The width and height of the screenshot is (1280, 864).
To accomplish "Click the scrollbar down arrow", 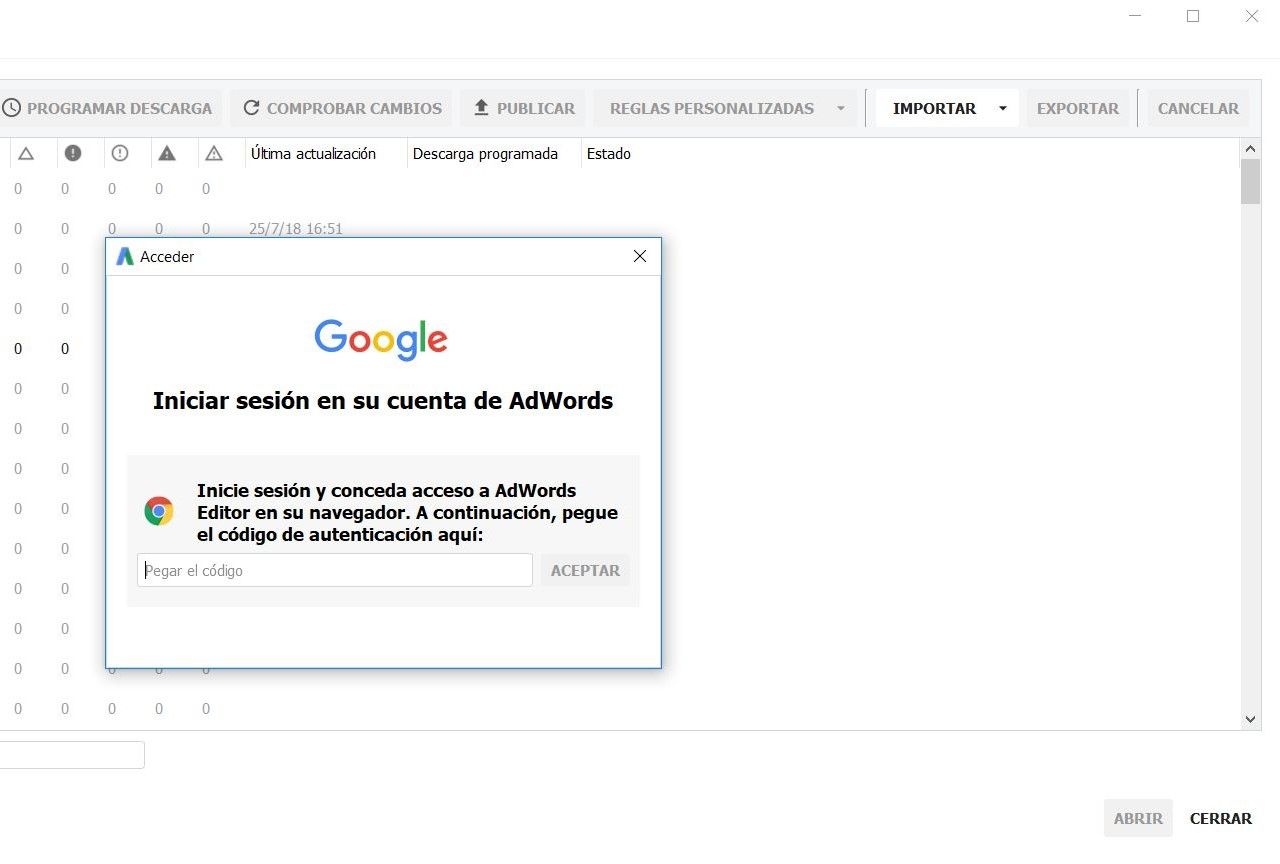I will [1250, 719].
